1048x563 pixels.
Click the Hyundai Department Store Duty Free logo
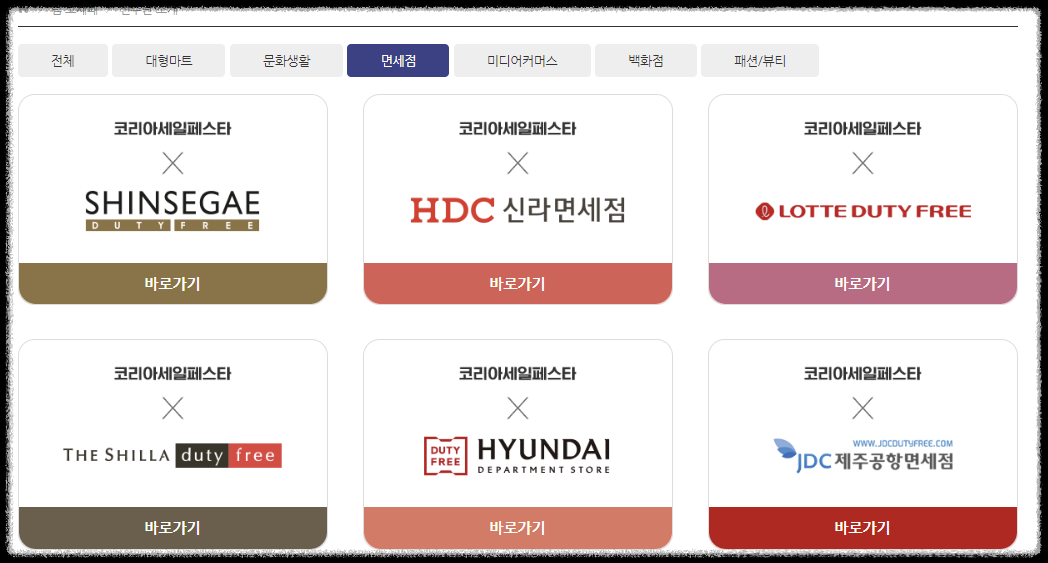click(x=517, y=456)
